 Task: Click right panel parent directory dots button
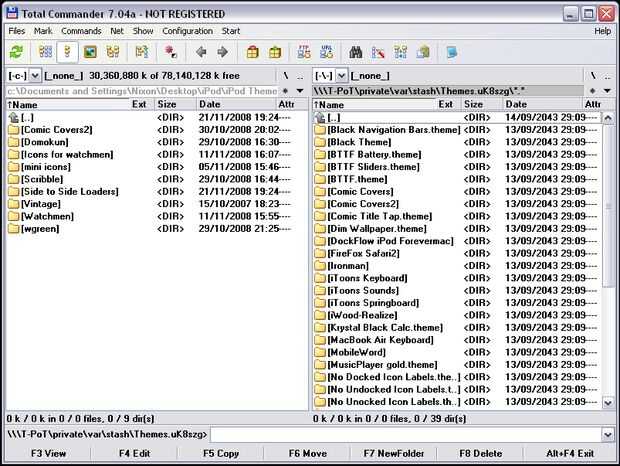[x=608, y=75]
